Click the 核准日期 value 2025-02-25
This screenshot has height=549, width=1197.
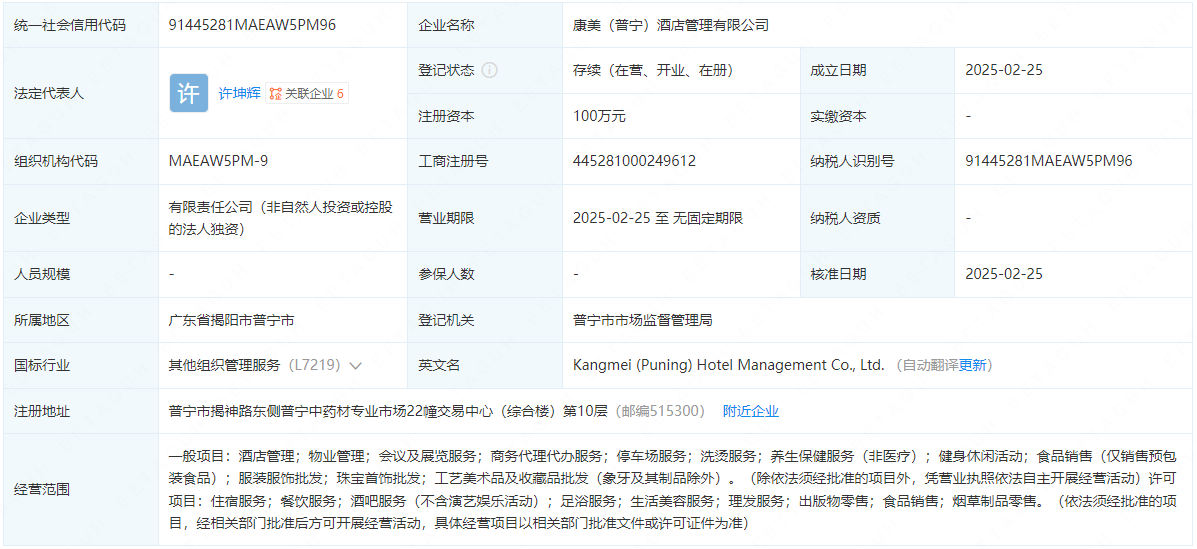coord(1004,273)
